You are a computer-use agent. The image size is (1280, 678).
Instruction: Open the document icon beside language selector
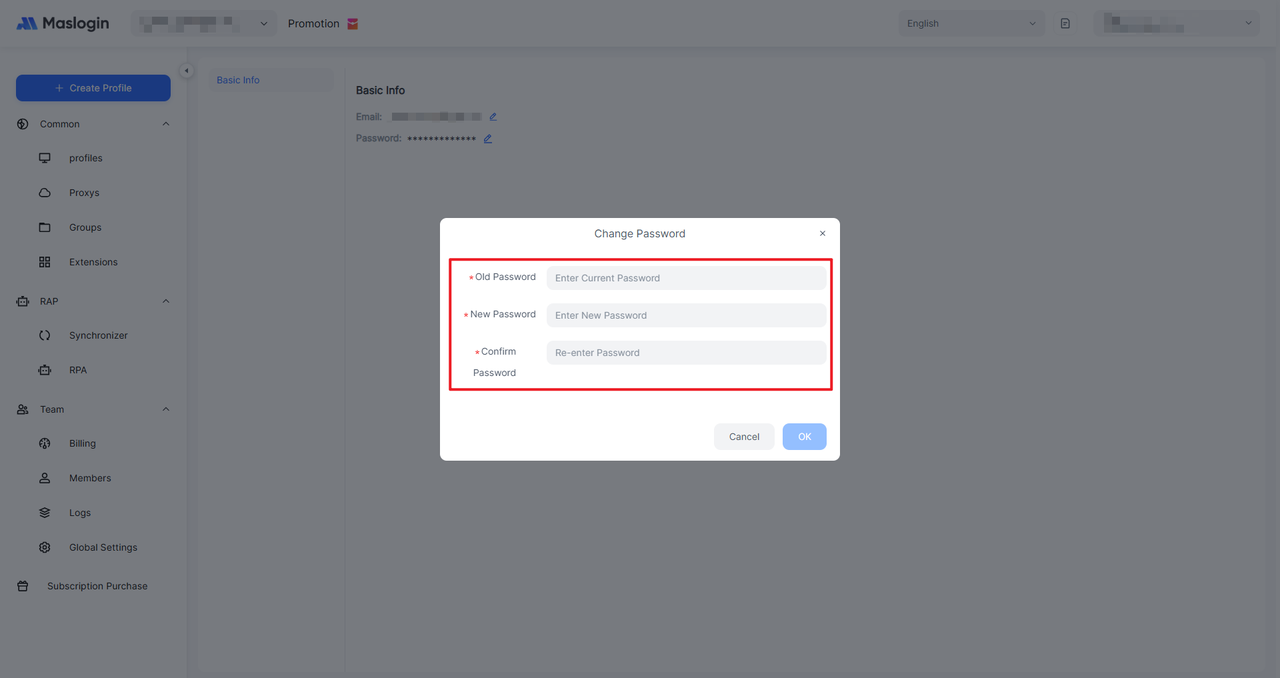coord(1065,24)
